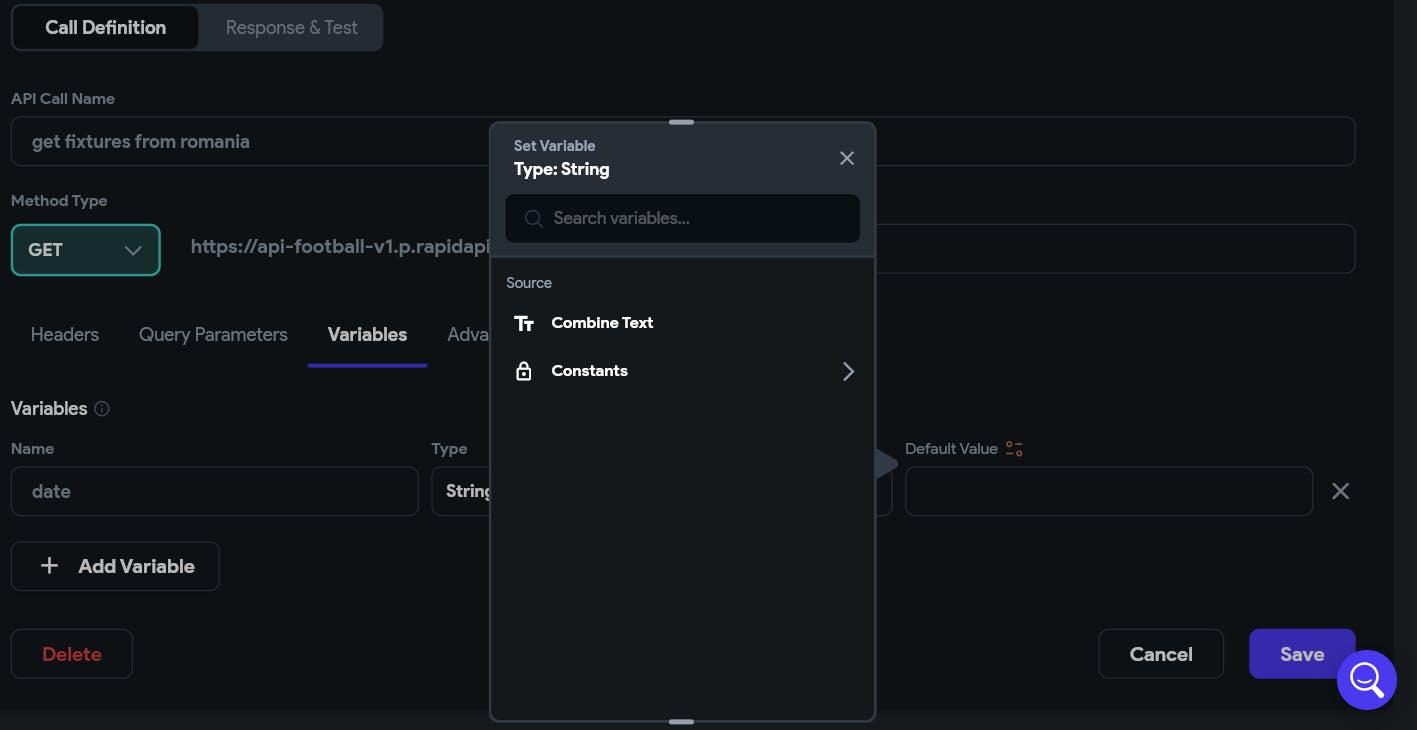Screen dimensions: 1417x730
Task: Click the Combine Text icon
Action: [524, 323]
